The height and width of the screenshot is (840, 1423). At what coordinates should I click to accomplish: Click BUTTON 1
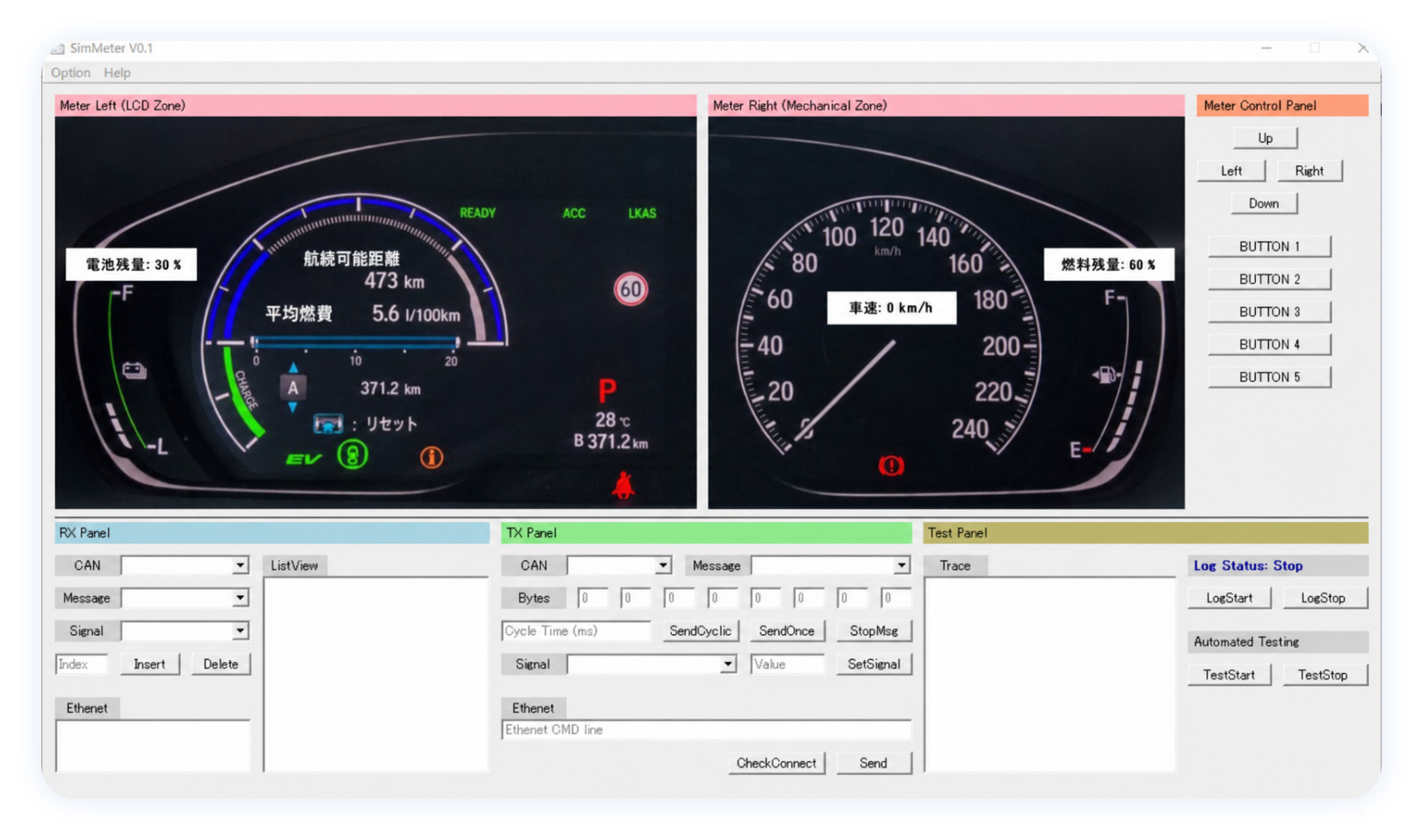pos(1270,246)
